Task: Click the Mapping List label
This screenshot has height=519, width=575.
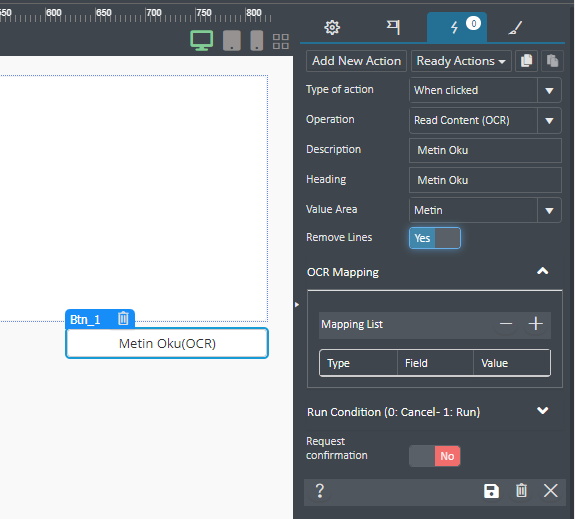Action: pos(352,324)
